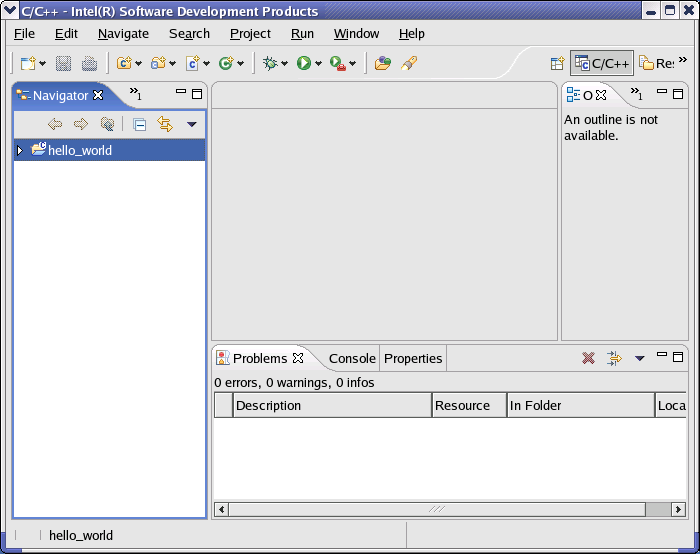Maximize the Problems panel
The height and width of the screenshot is (554, 700).
coord(678,357)
